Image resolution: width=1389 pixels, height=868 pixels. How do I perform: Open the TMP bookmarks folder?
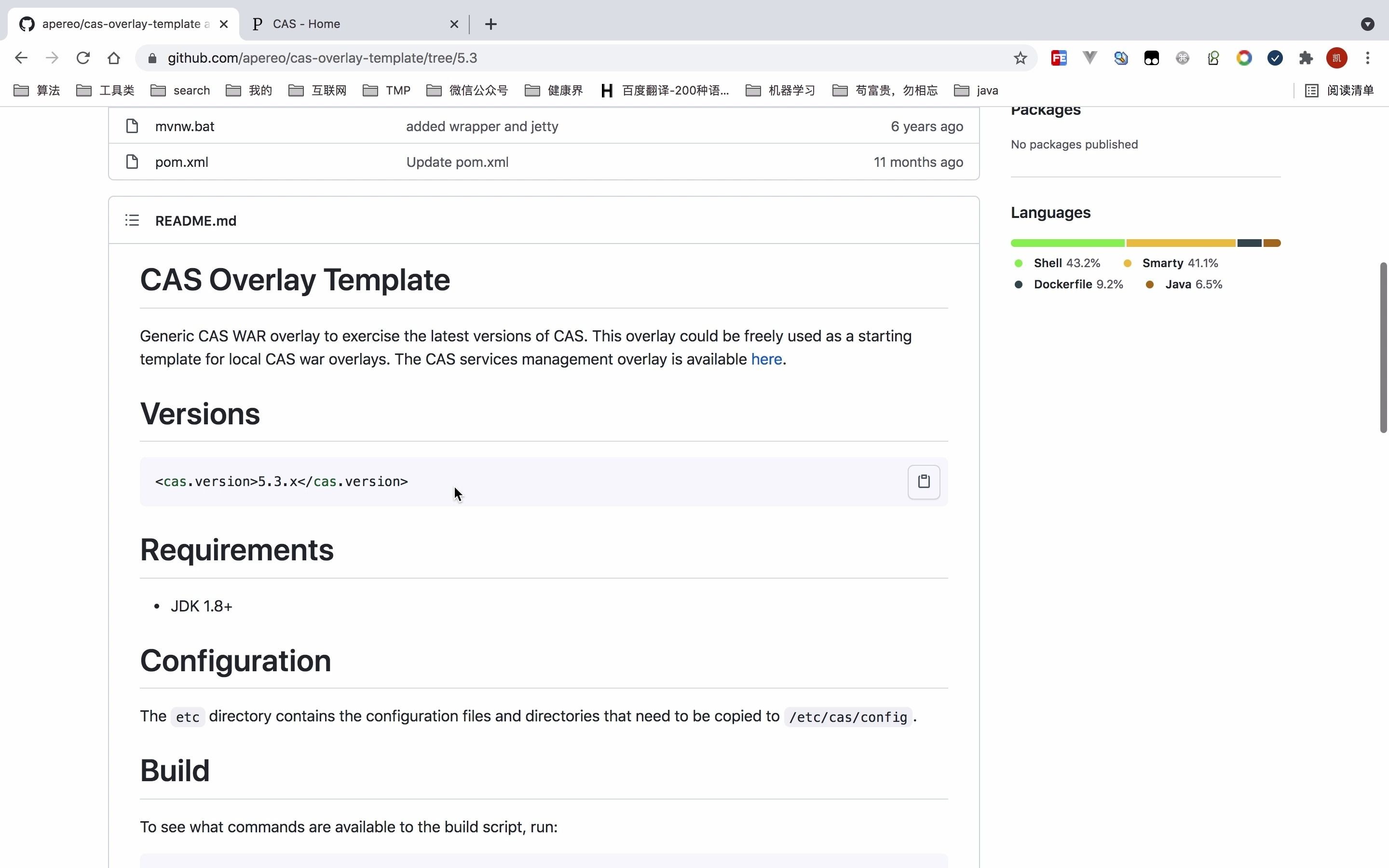[387, 90]
